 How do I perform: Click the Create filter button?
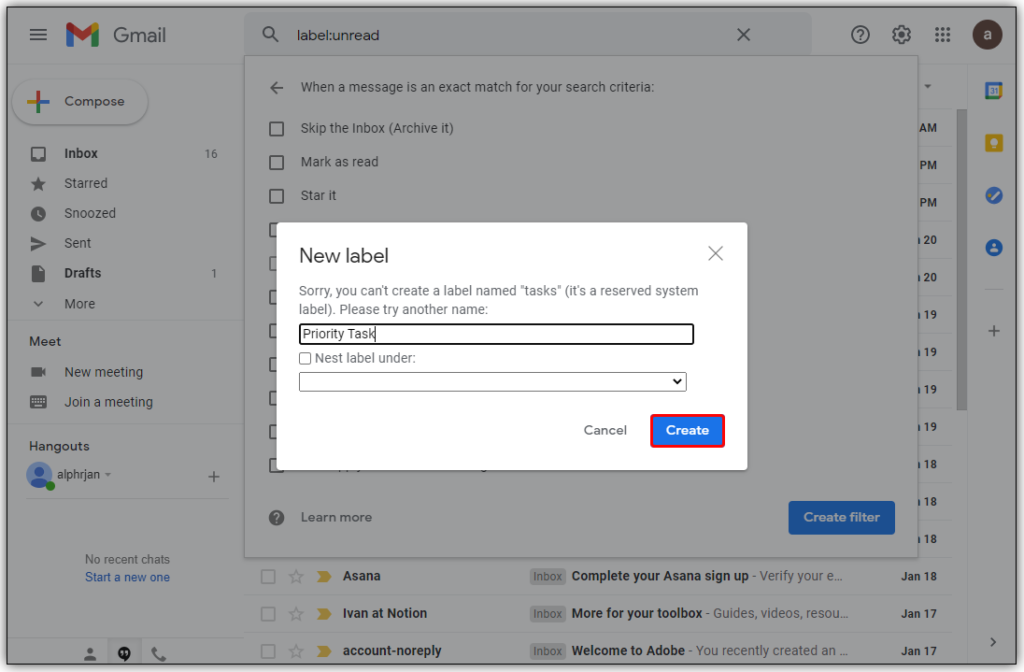coord(841,517)
